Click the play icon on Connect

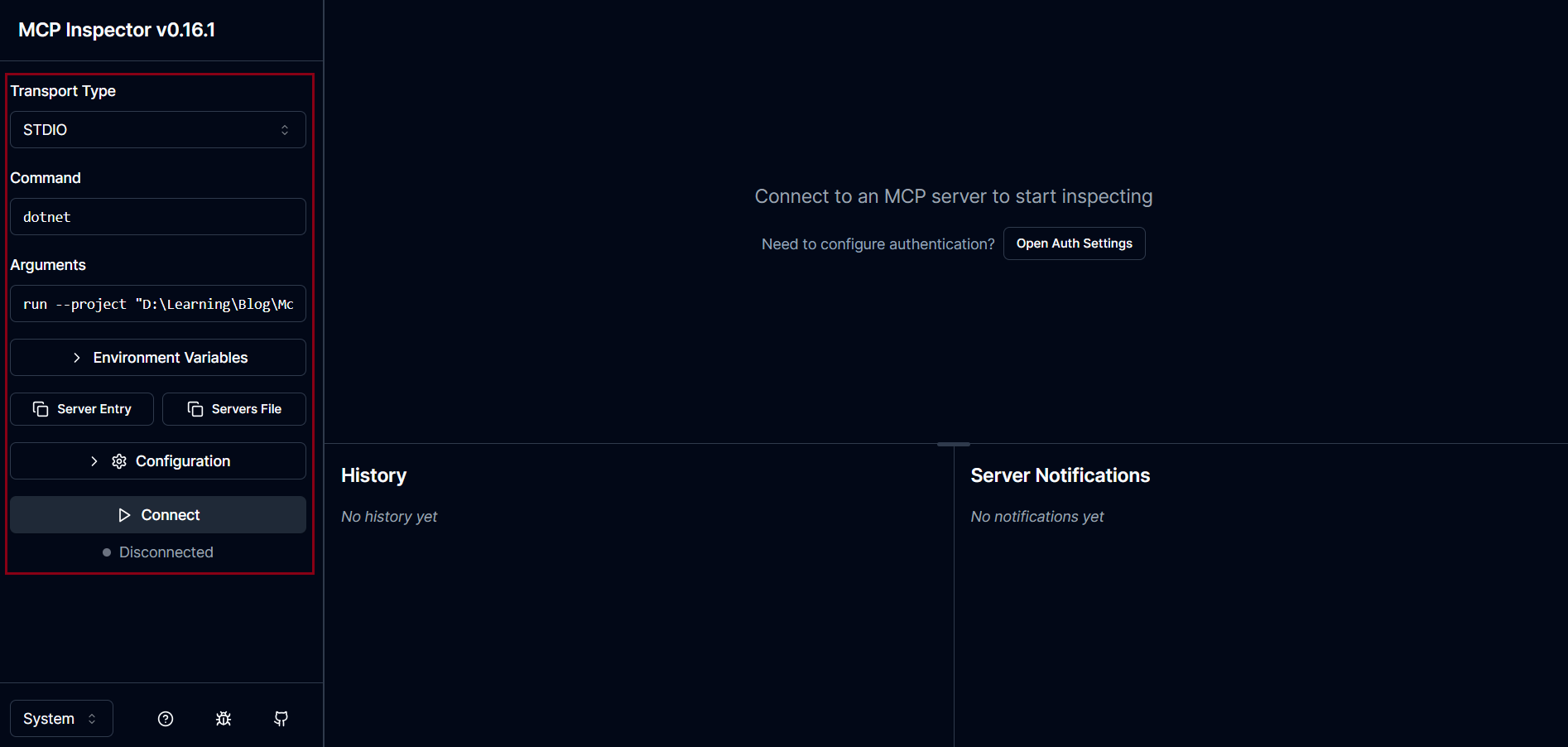point(124,515)
